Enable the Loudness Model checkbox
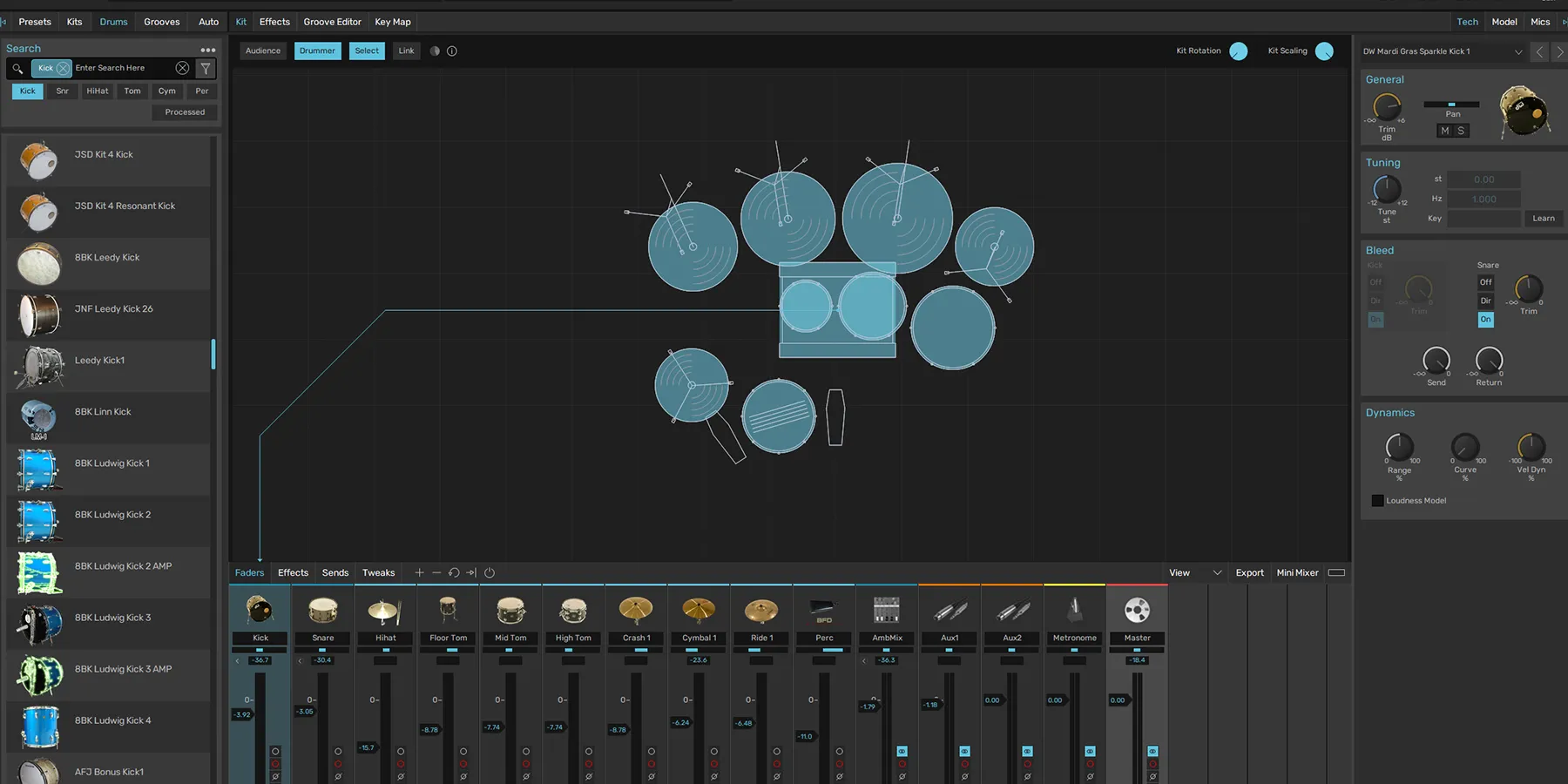Screen dimensions: 1568x784 coord(1377,501)
